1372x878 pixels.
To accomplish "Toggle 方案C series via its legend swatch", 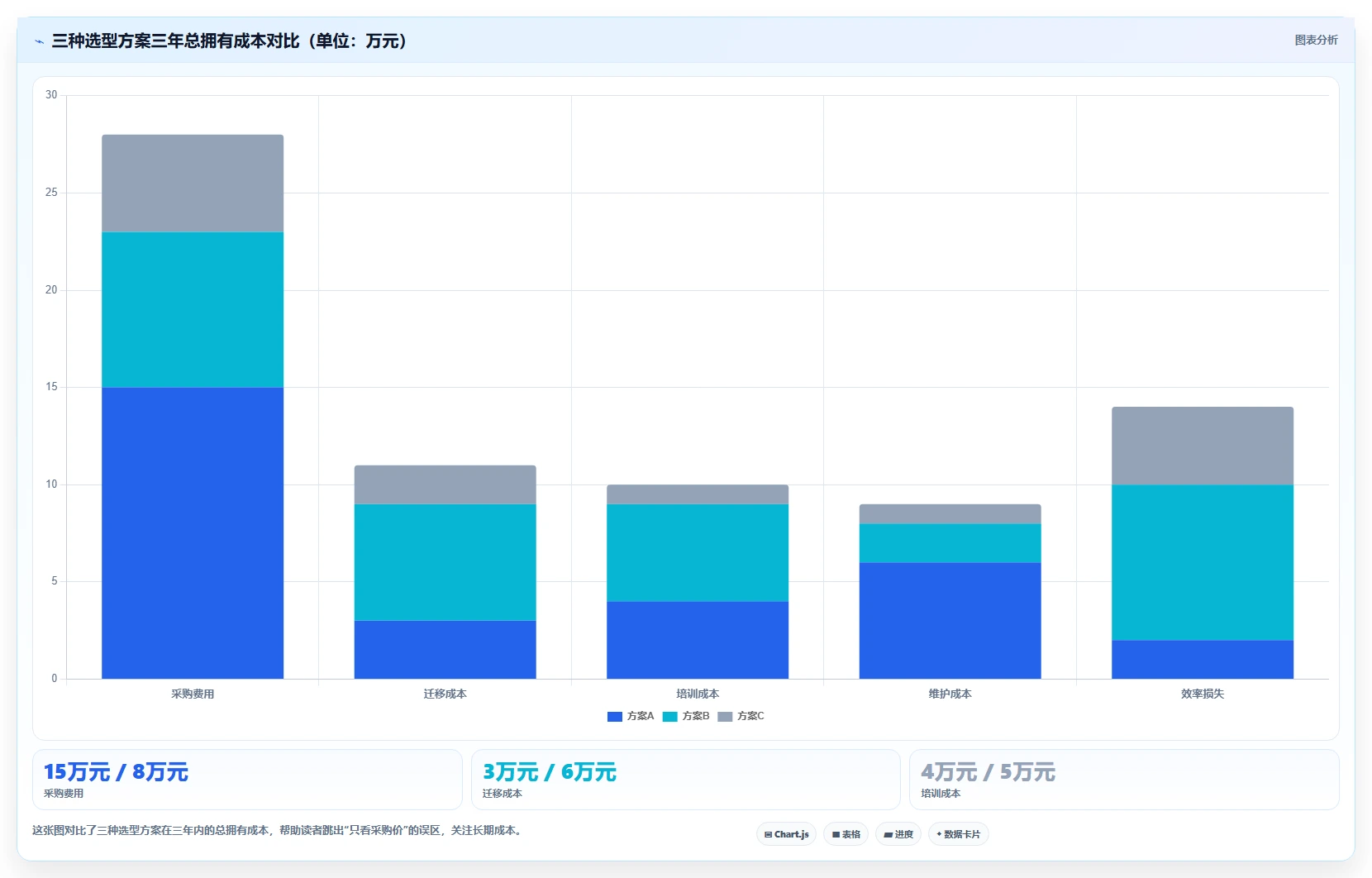I will click(725, 716).
